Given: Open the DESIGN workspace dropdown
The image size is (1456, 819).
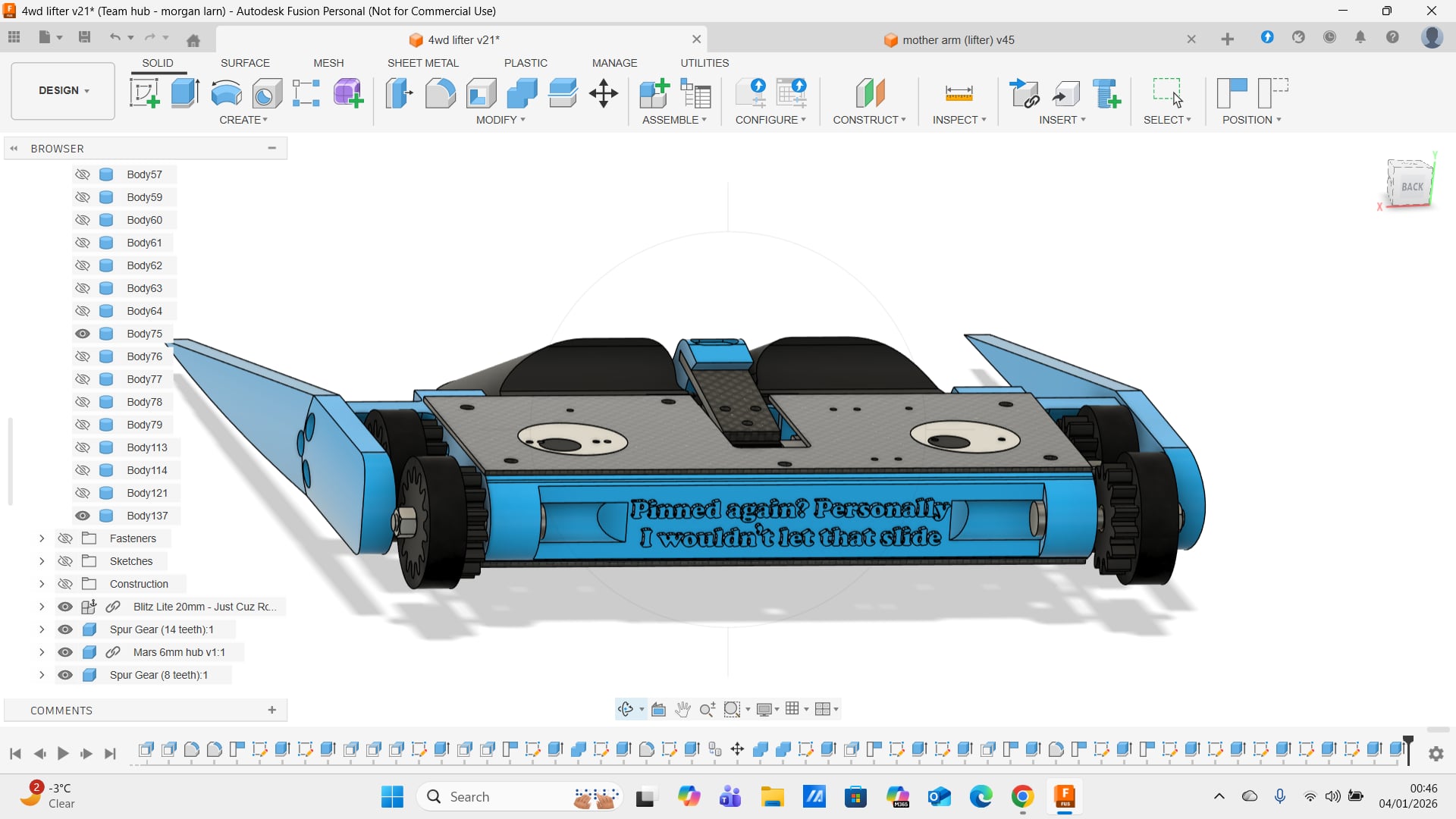Looking at the screenshot, I should 64,90.
